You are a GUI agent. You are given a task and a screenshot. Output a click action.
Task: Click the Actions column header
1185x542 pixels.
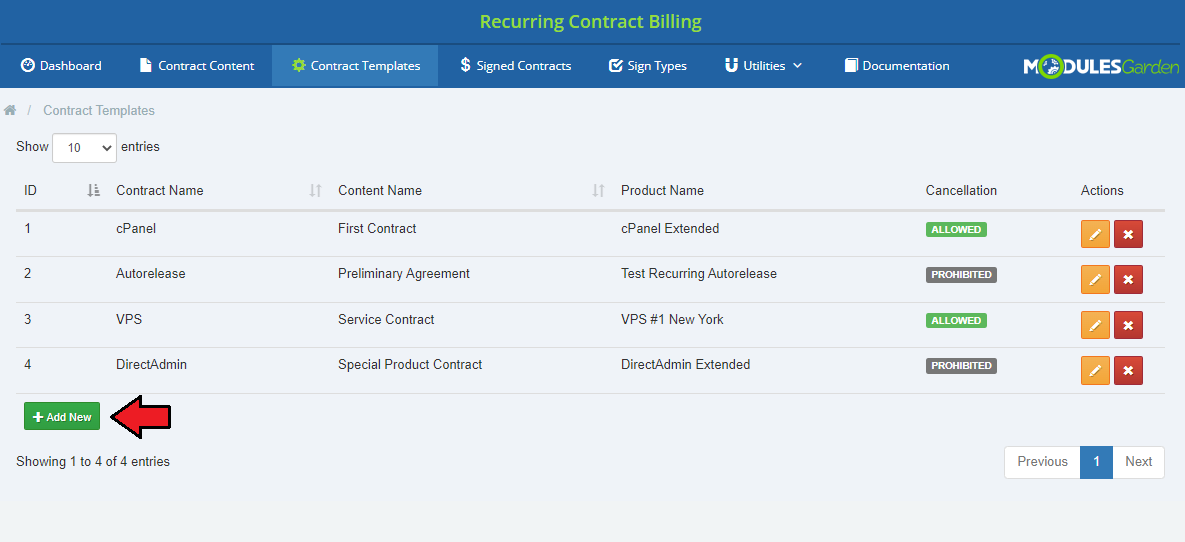1102,190
